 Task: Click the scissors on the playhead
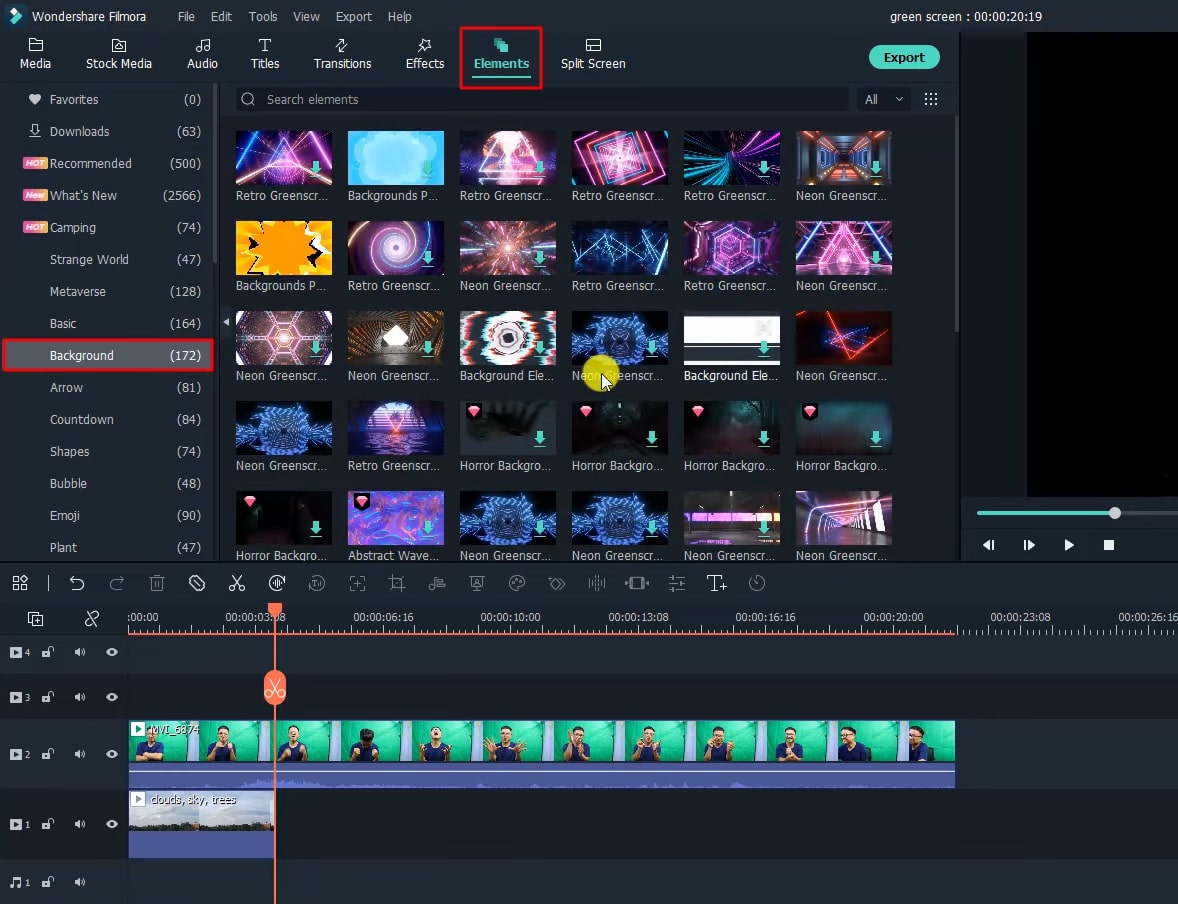275,688
